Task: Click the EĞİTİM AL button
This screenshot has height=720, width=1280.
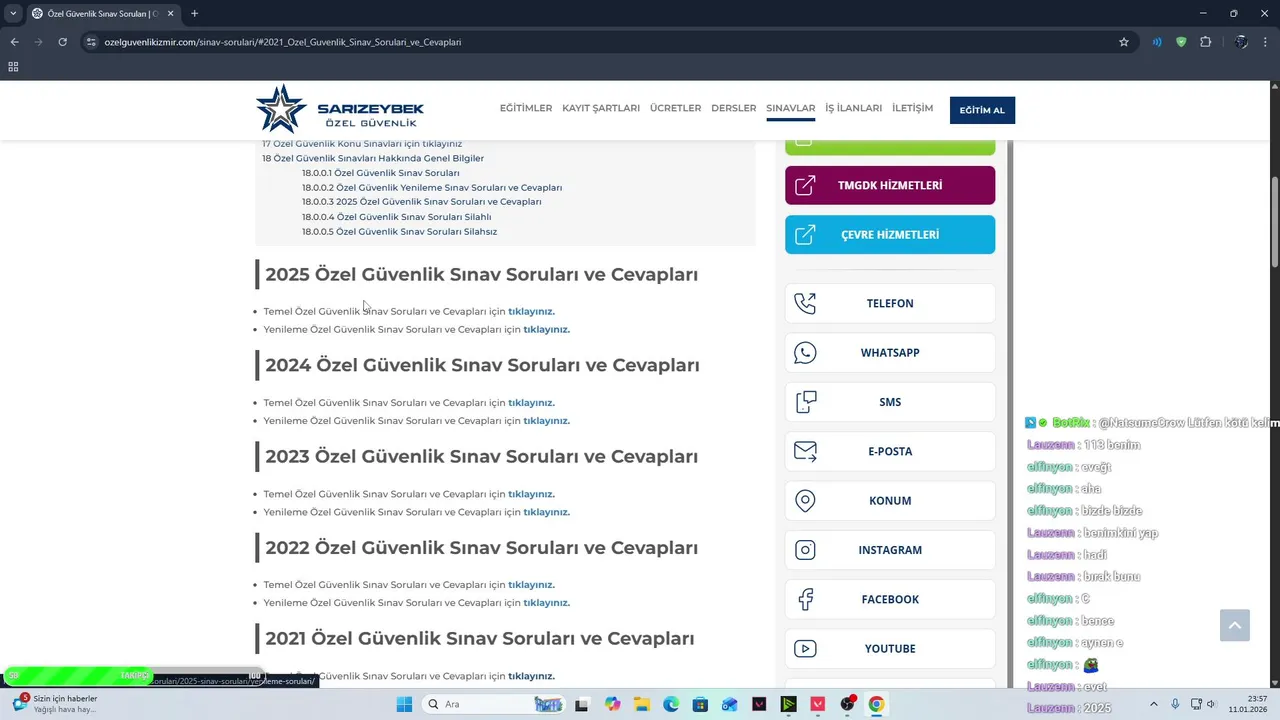Action: point(982,110)
